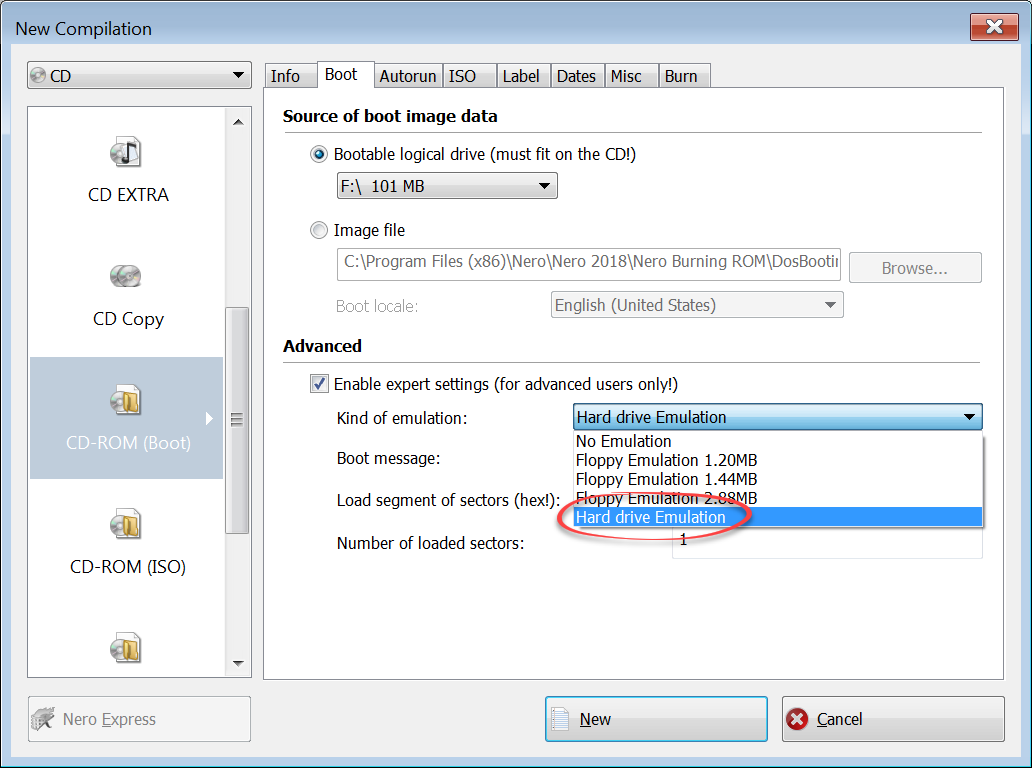Click the New button
The width and height of the screenshot is (1032, 768).
coord(656,719)
